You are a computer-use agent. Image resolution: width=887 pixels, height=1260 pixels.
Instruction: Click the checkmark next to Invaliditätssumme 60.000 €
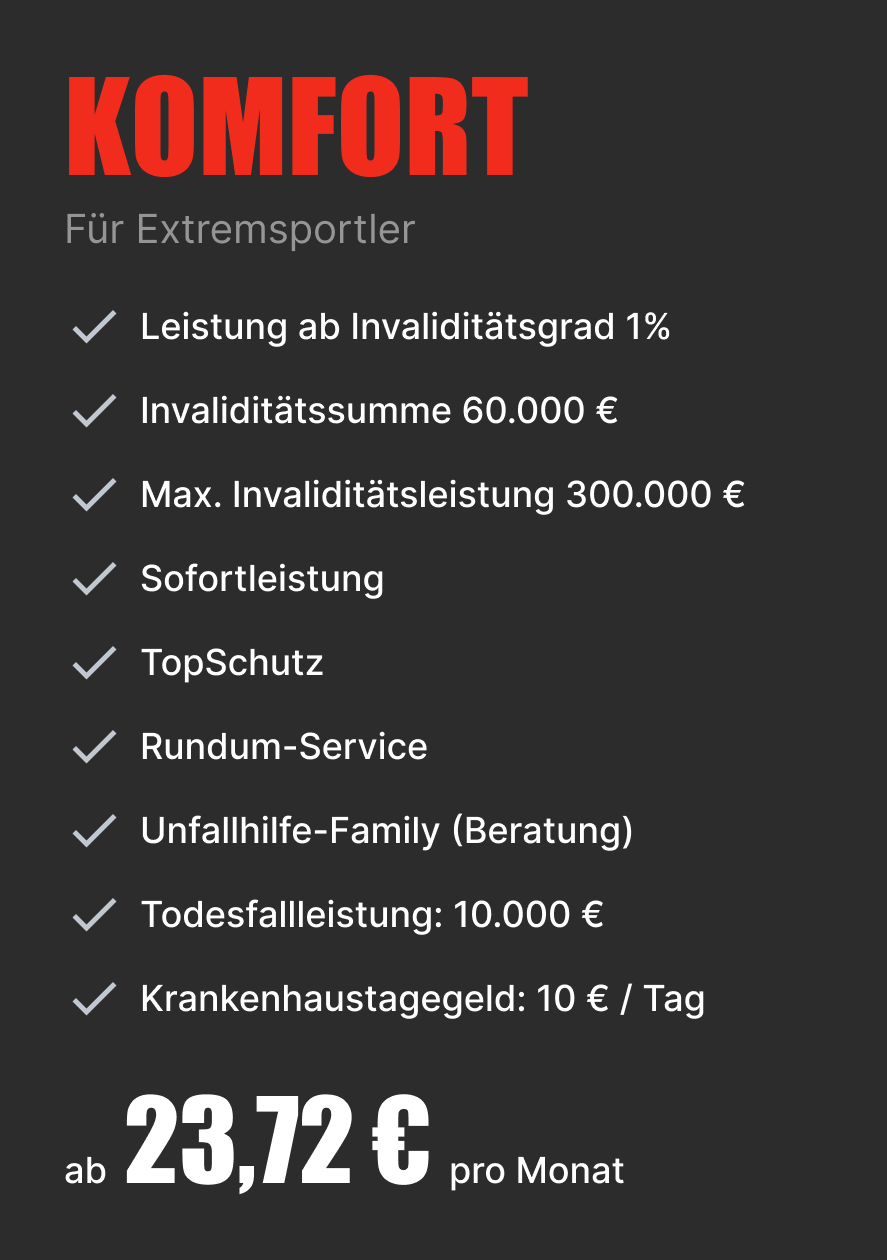pos(95,411)
